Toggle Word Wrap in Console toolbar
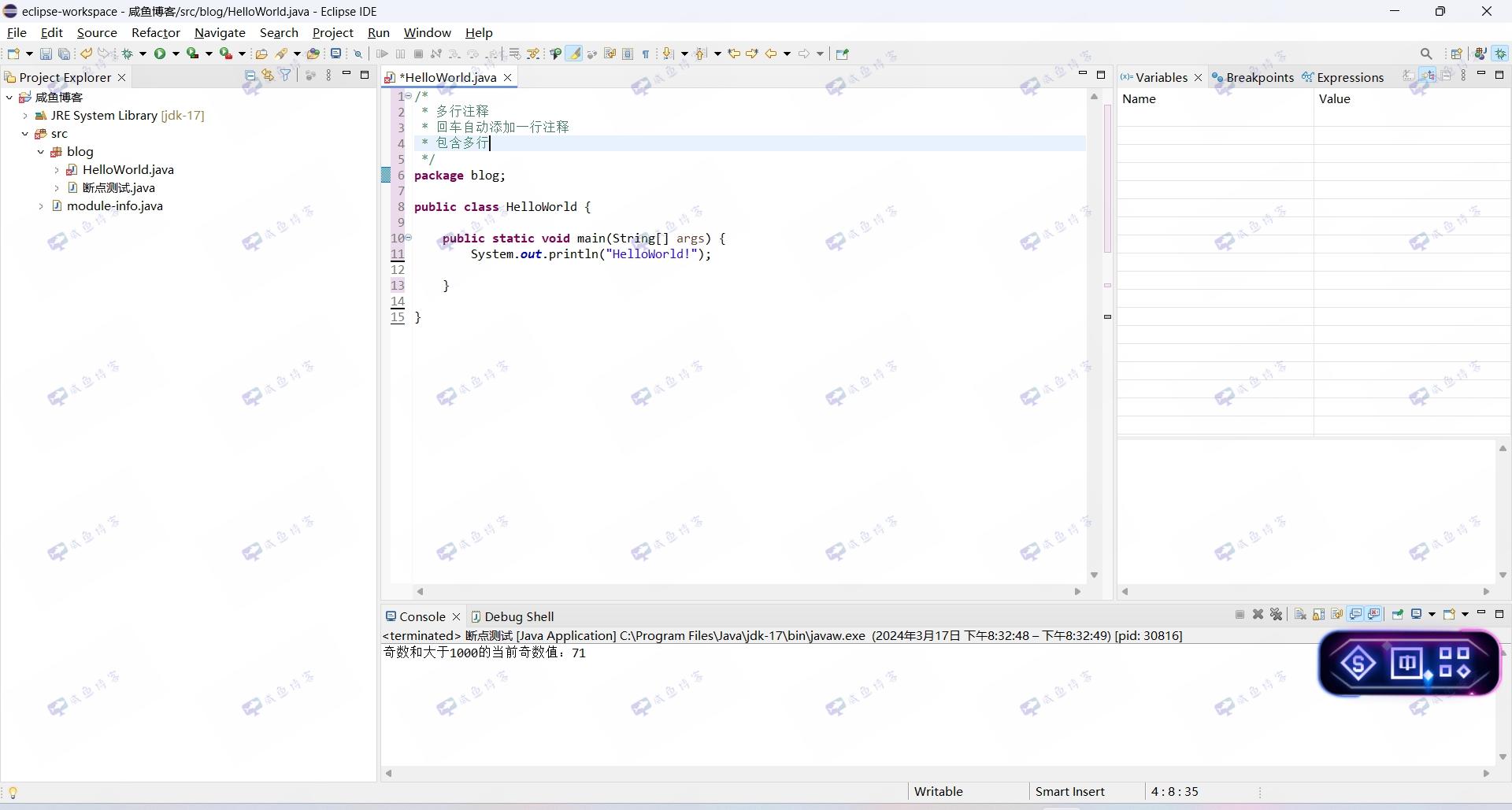The image size is (1512, 810). click(1336, 614)
